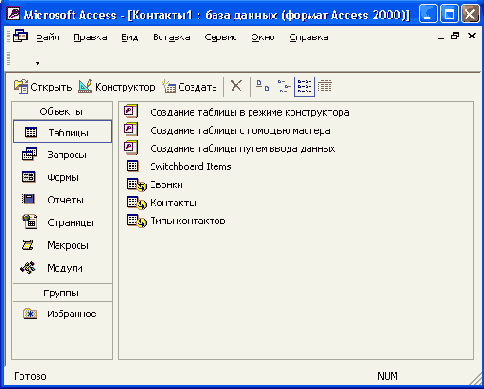Viewport: 484px width, 389px height.
Task: Click the Объекты header bar
Action: [62, 111]
